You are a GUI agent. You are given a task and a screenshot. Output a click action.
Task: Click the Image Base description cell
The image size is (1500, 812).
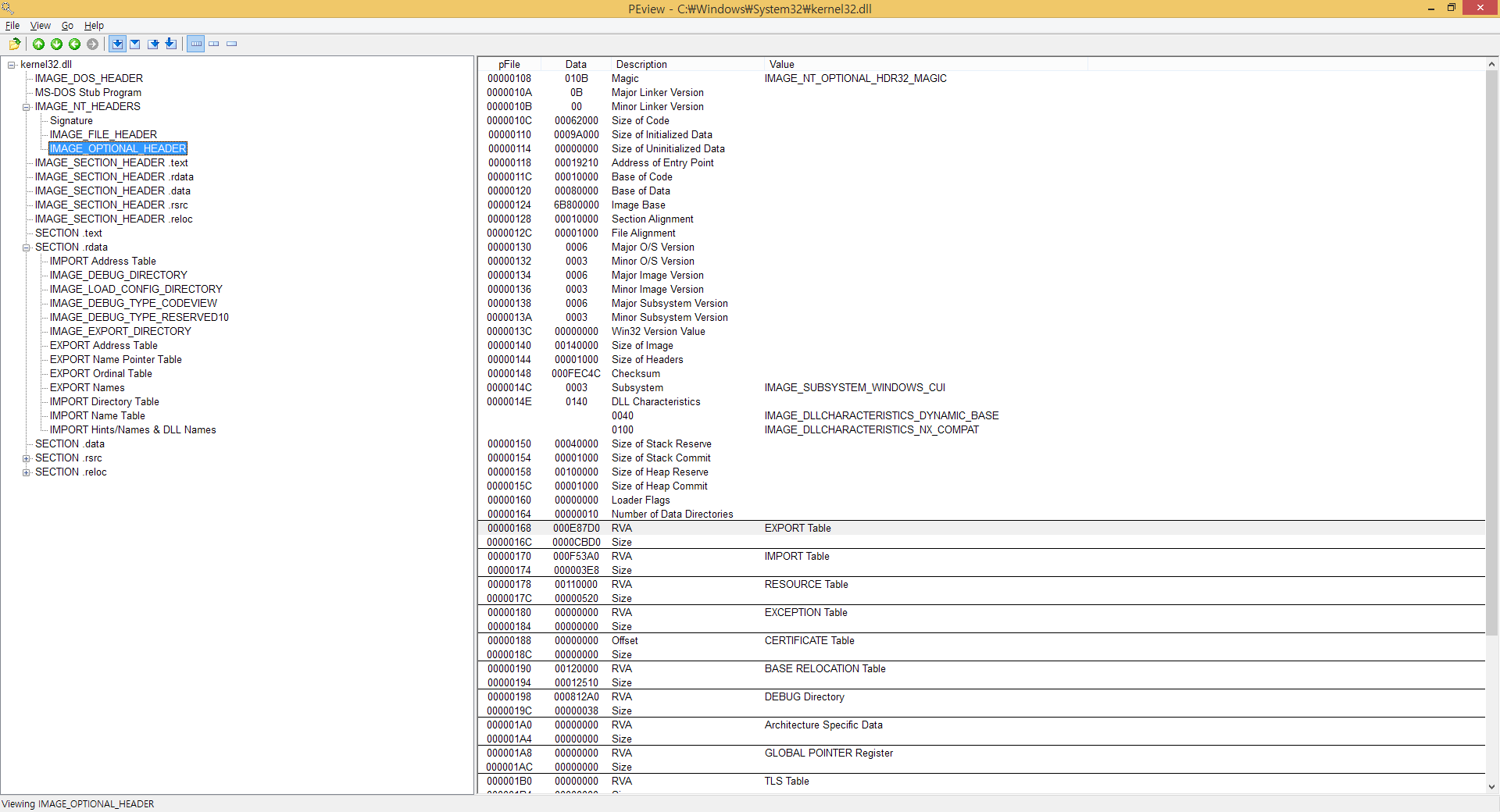[x=638, y=205]
